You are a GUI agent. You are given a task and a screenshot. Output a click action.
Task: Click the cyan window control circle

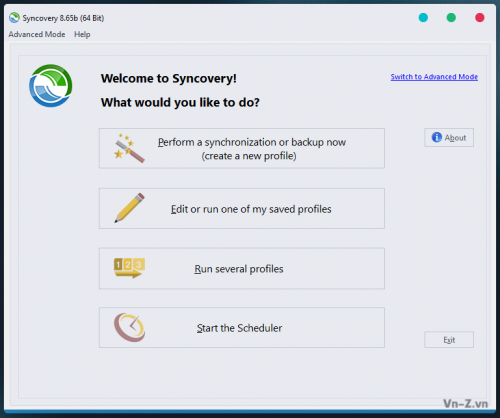[x=423, y=17]
